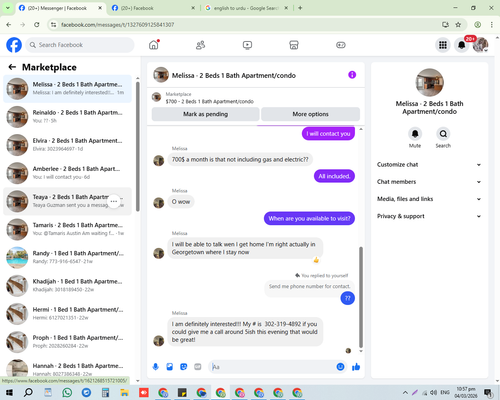500x400 pixels.
Task: Open Hermi conversation
Action: click(68, 314)
